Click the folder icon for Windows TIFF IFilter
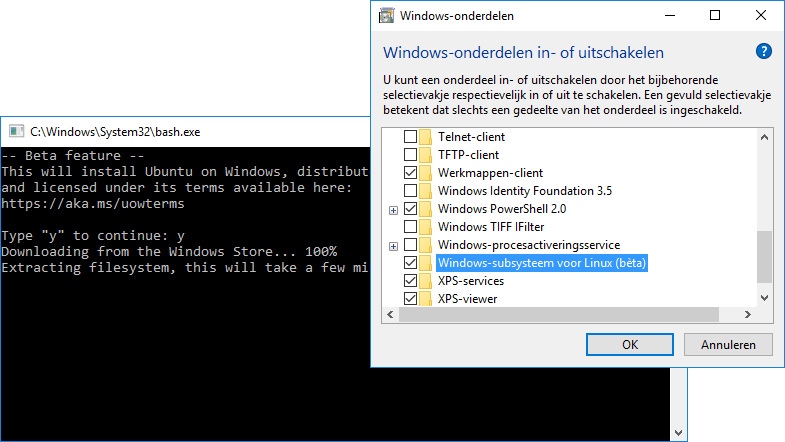 tap(426, 227)
